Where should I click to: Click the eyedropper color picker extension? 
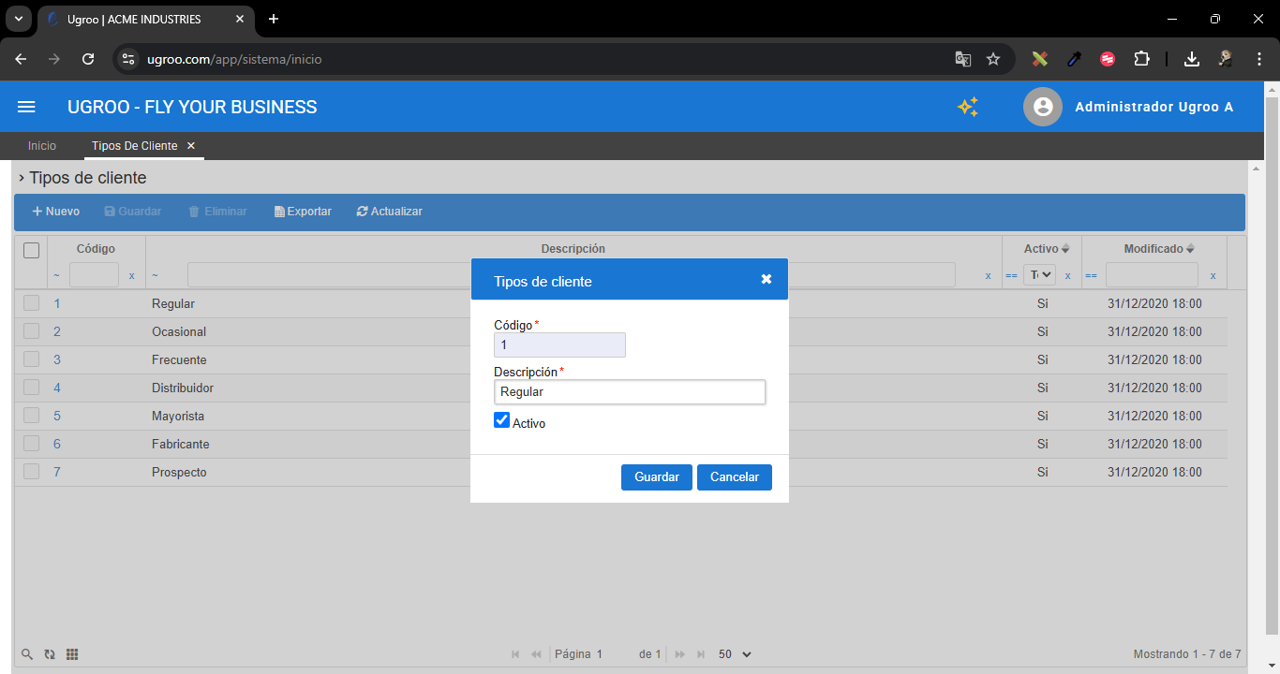pos(1074,59)
